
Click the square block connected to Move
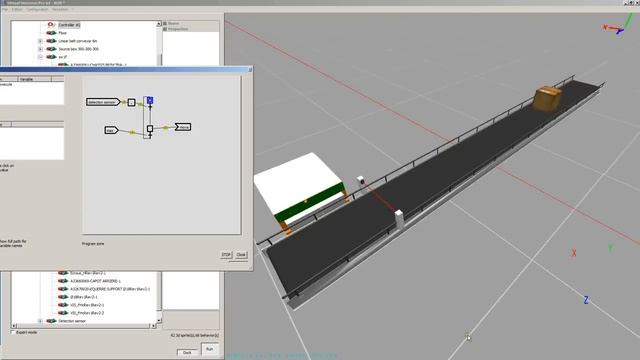click(x=150, y=129)
